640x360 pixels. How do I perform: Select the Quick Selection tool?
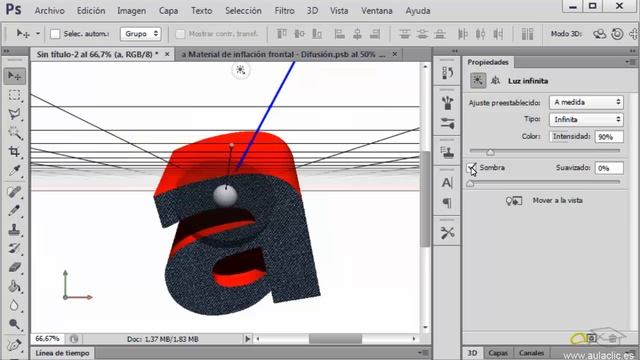click(x=15, y=133)
